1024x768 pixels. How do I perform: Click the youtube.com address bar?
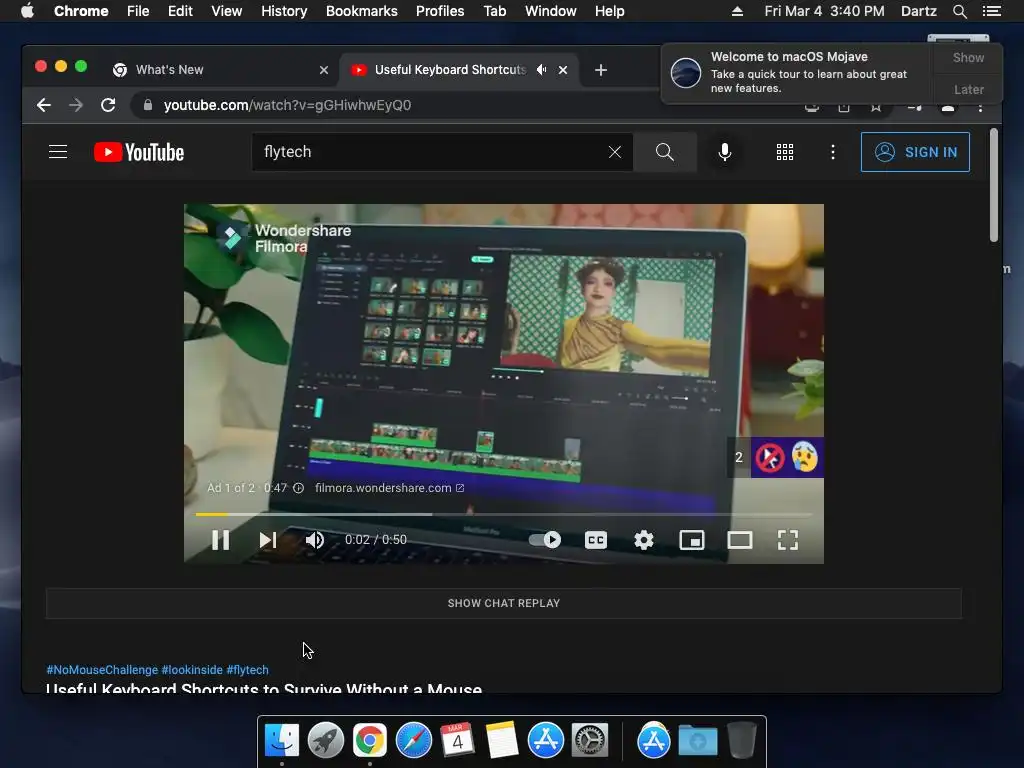(457, 105)
